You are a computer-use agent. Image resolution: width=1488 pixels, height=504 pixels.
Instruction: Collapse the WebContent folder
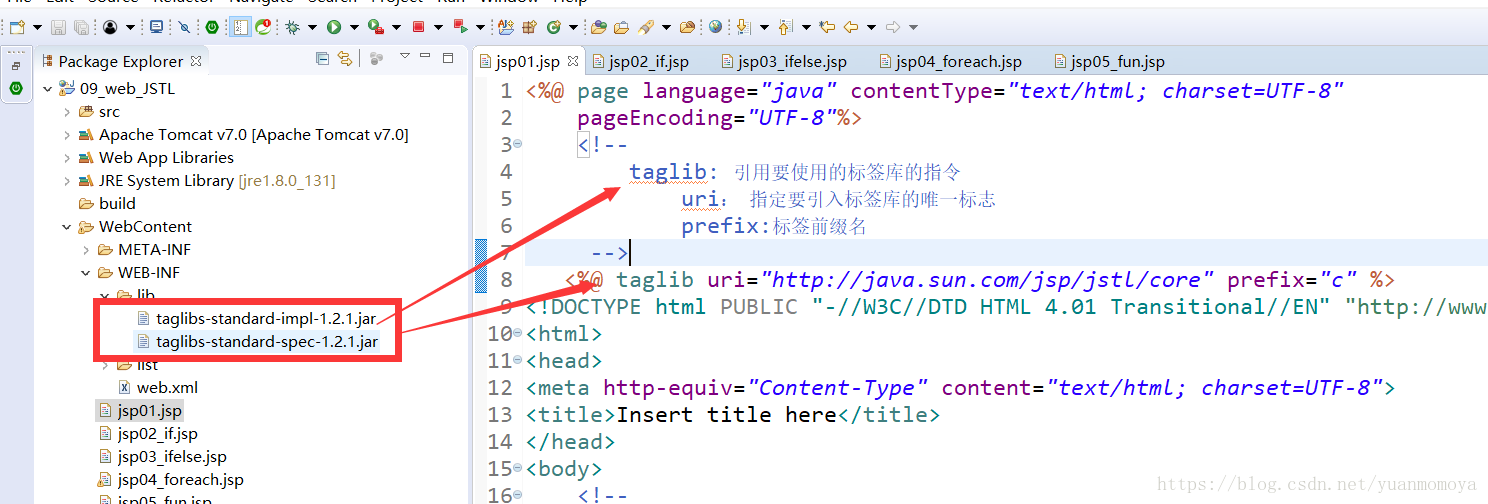[x=67, y=227]
